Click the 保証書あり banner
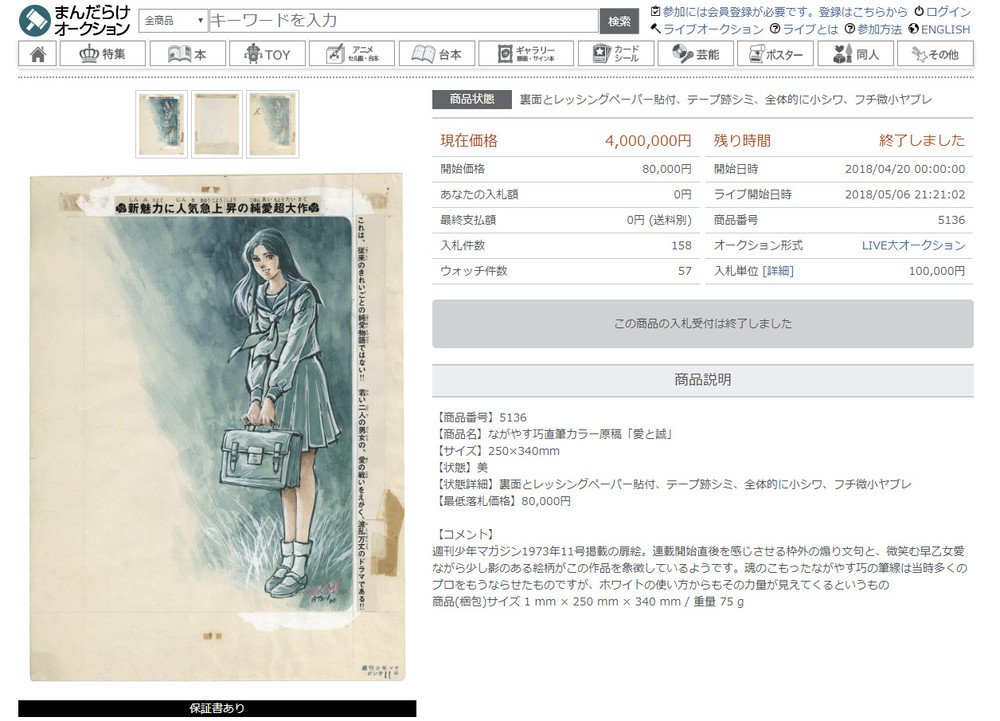The image size is (1000, 721). pyautogui.click(x=217, y=708)
